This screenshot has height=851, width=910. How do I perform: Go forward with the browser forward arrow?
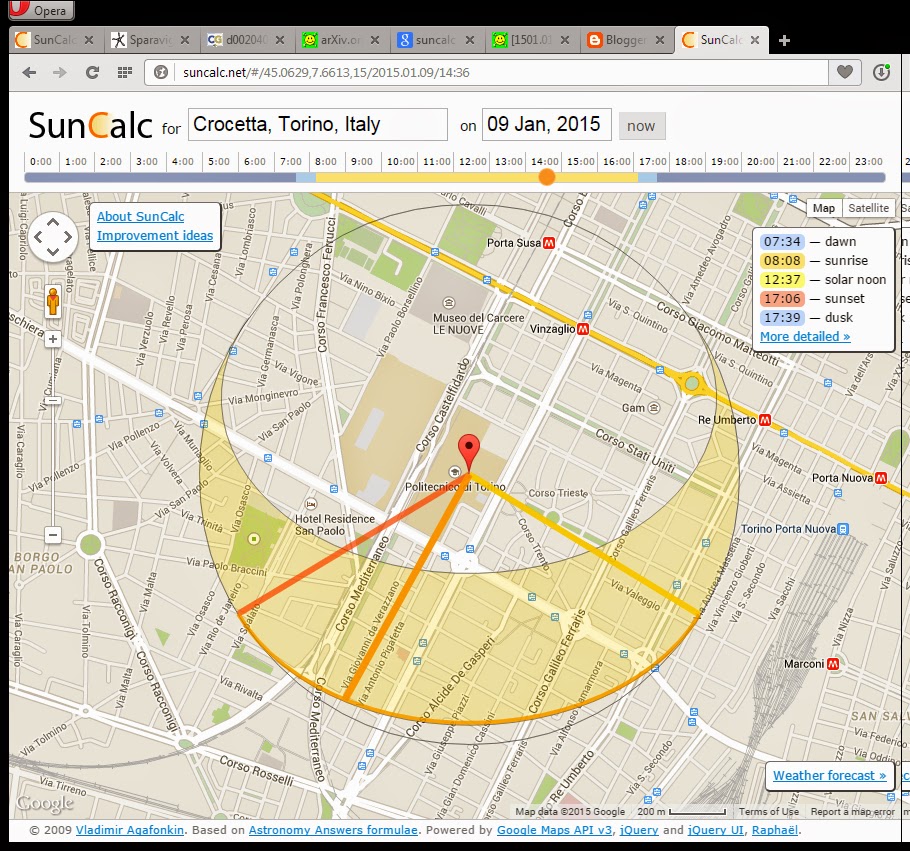tap(59, 73)
